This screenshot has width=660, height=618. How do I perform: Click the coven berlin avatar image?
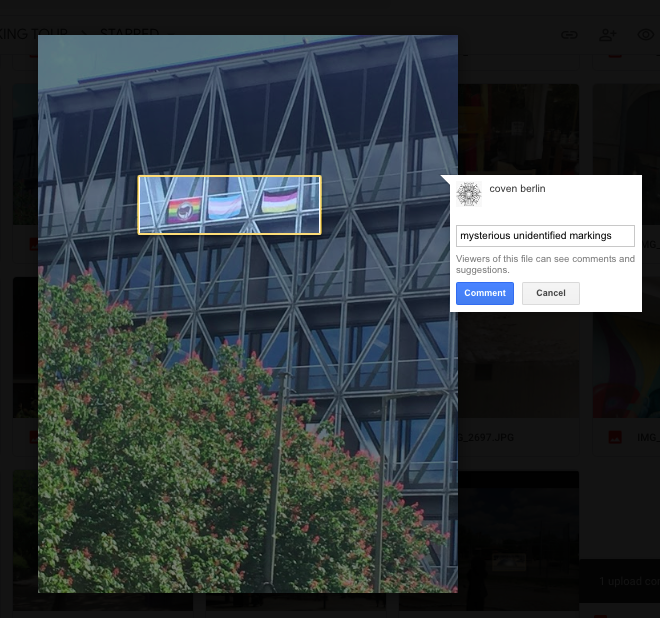pyautogui.click(x=468, y=194)
